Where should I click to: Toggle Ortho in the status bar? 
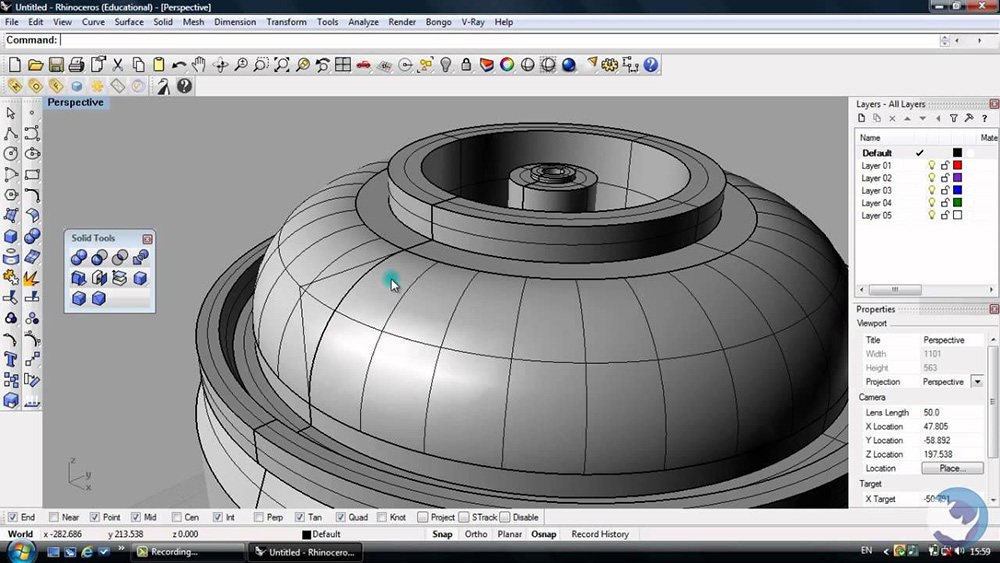click(x=476, y=534)
